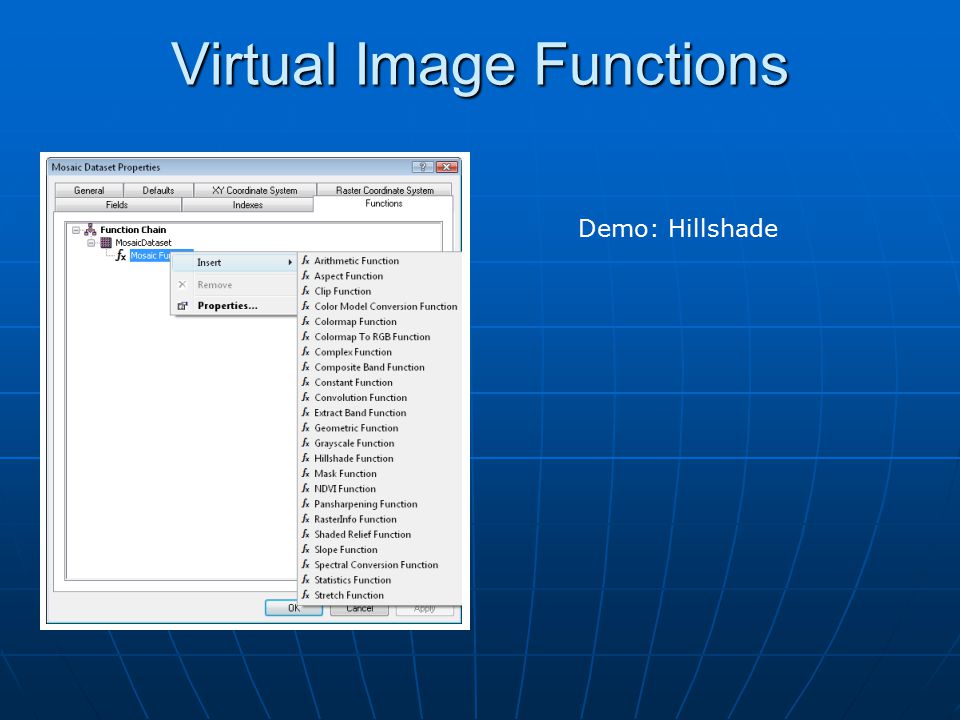Image resolution: width=960 pixels, height=720 pixels.
Task: Switch to the Defaults tab
Action: click(x=159, y=190)
